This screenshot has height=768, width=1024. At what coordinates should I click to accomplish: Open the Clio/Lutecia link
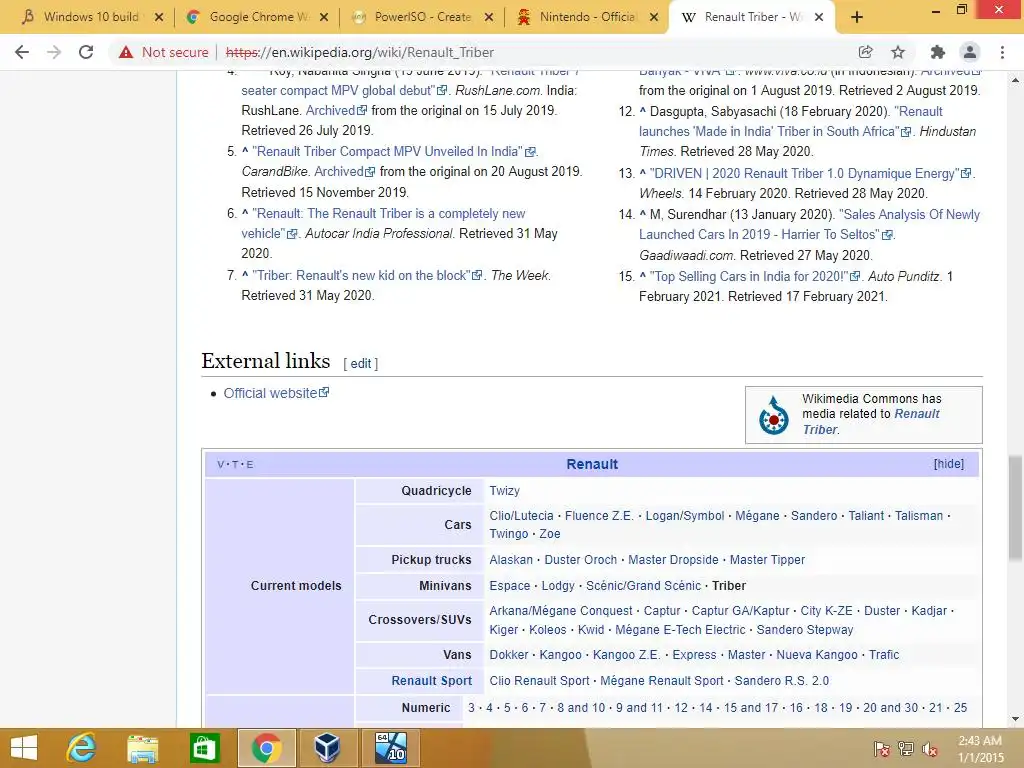point(521,516)
